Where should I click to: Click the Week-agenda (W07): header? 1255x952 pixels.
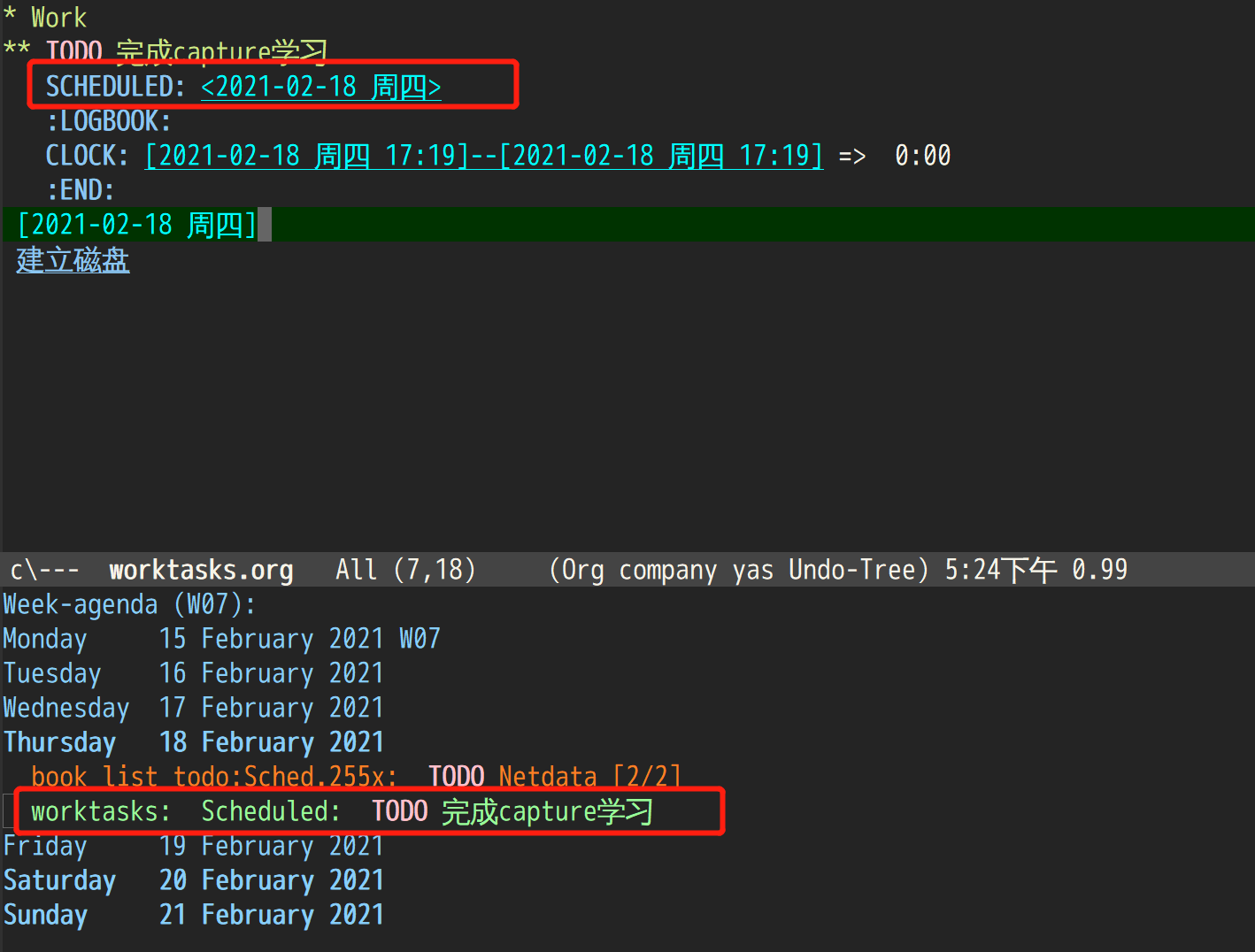[130, 604]
